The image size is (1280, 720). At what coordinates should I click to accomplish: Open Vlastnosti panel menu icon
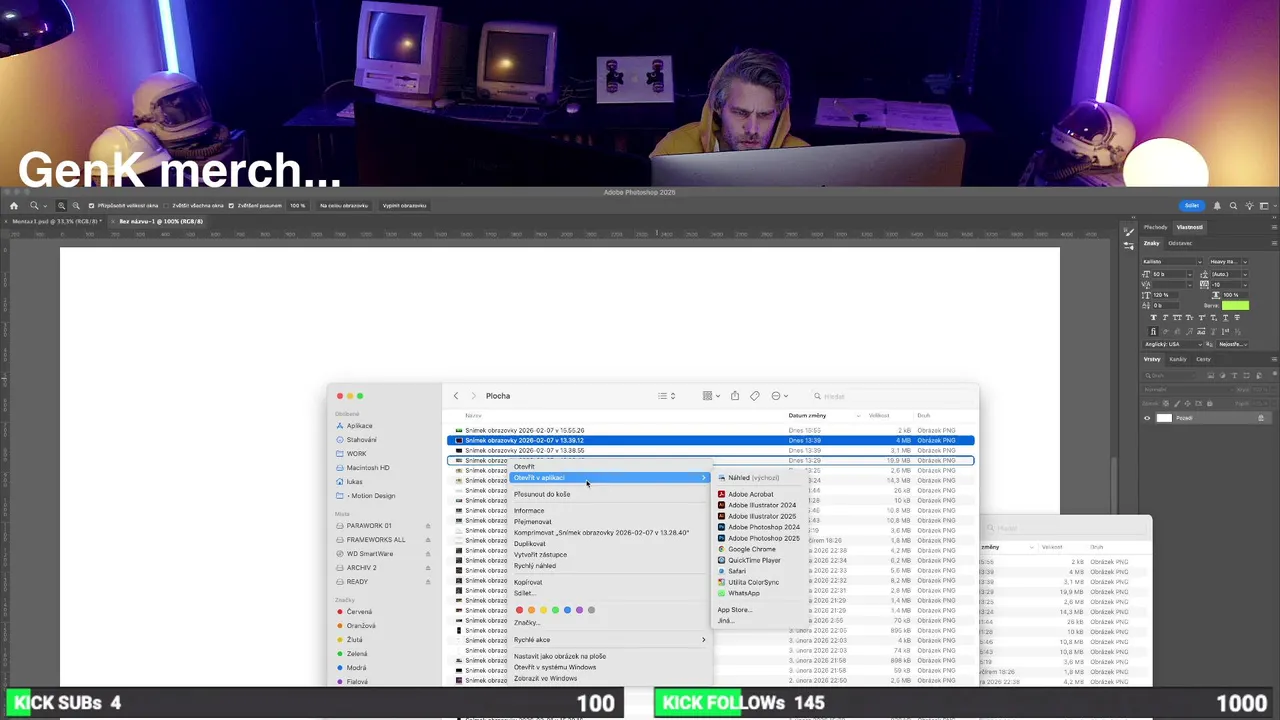point(1273,227)
